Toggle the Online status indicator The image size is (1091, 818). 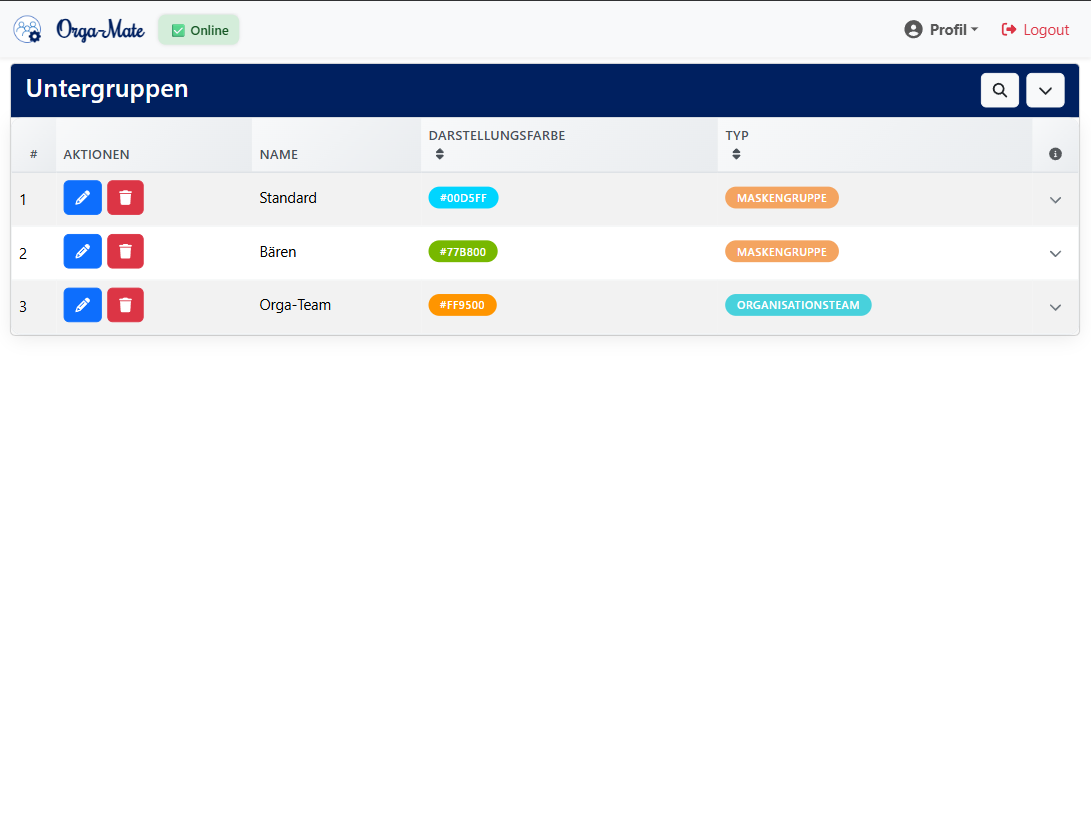click(199, 30)
